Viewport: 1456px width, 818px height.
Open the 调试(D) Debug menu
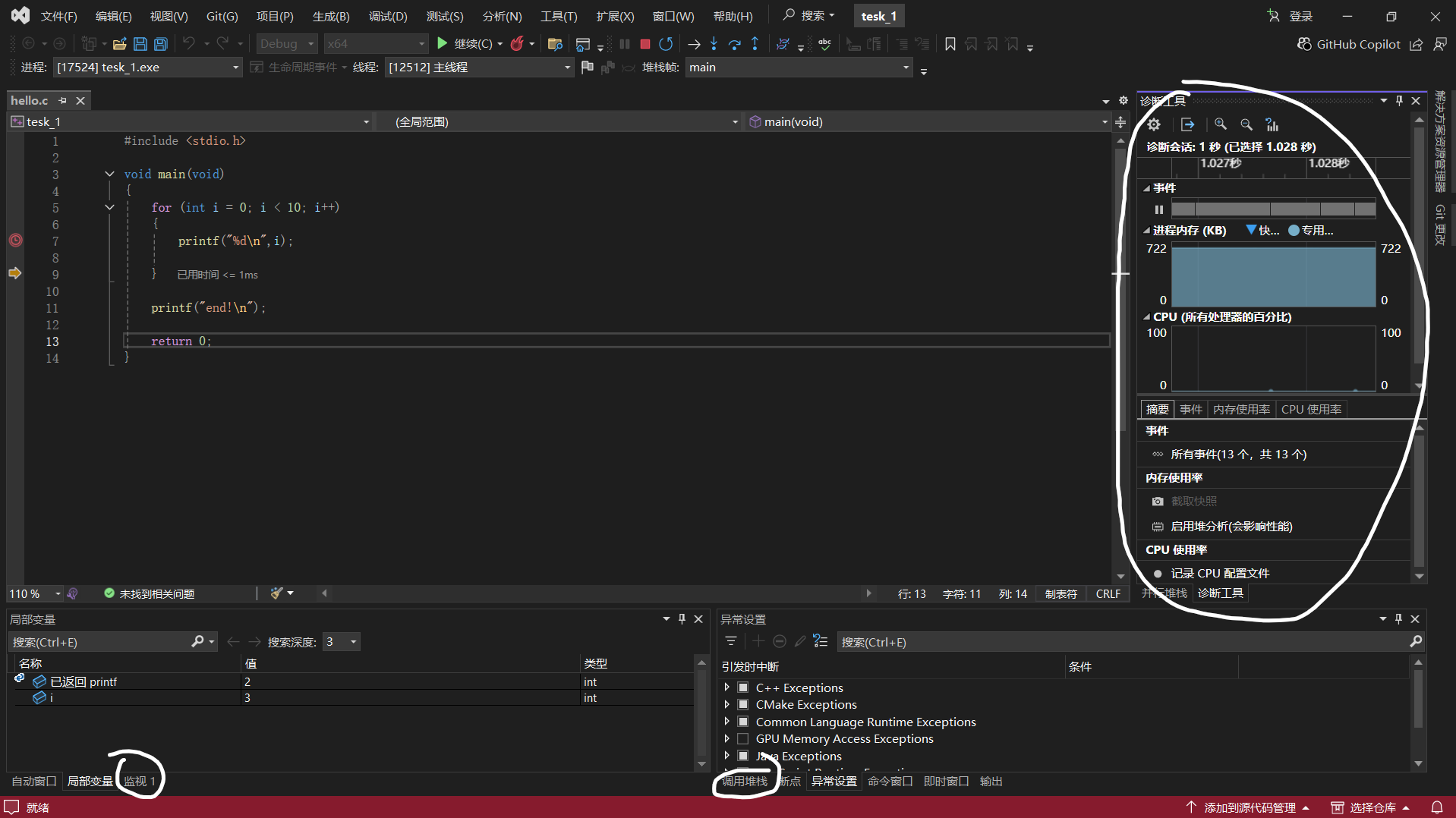point(388,16)
